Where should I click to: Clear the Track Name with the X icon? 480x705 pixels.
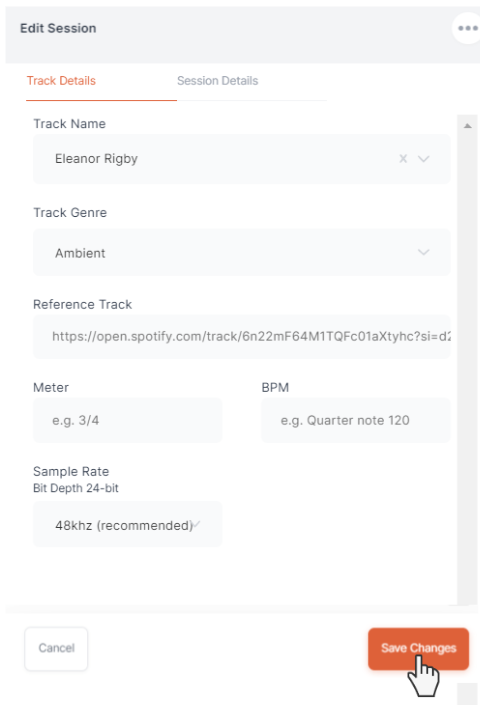(x=403, y=159)
